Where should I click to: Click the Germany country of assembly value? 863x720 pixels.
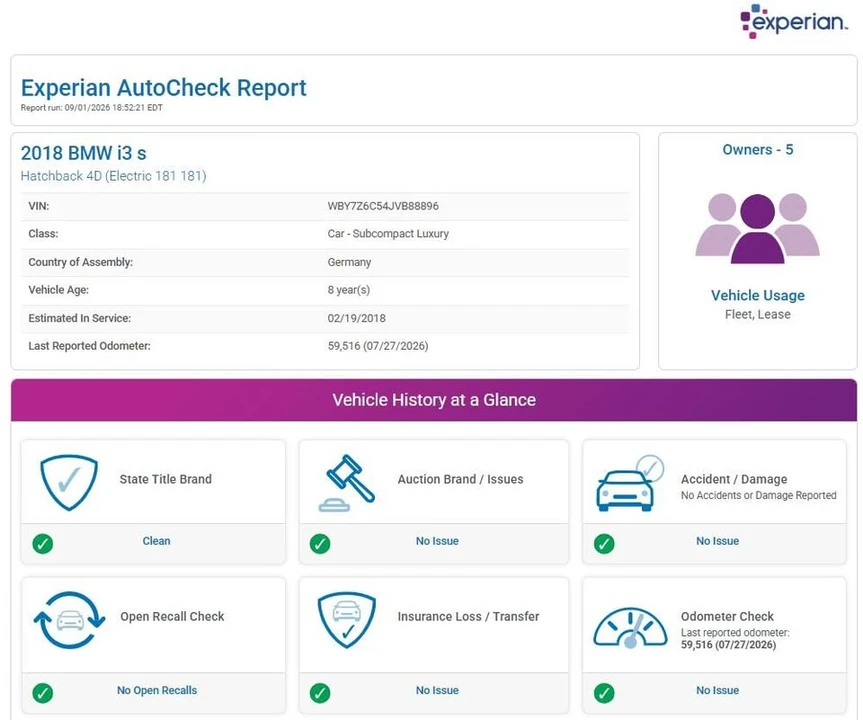349,262
